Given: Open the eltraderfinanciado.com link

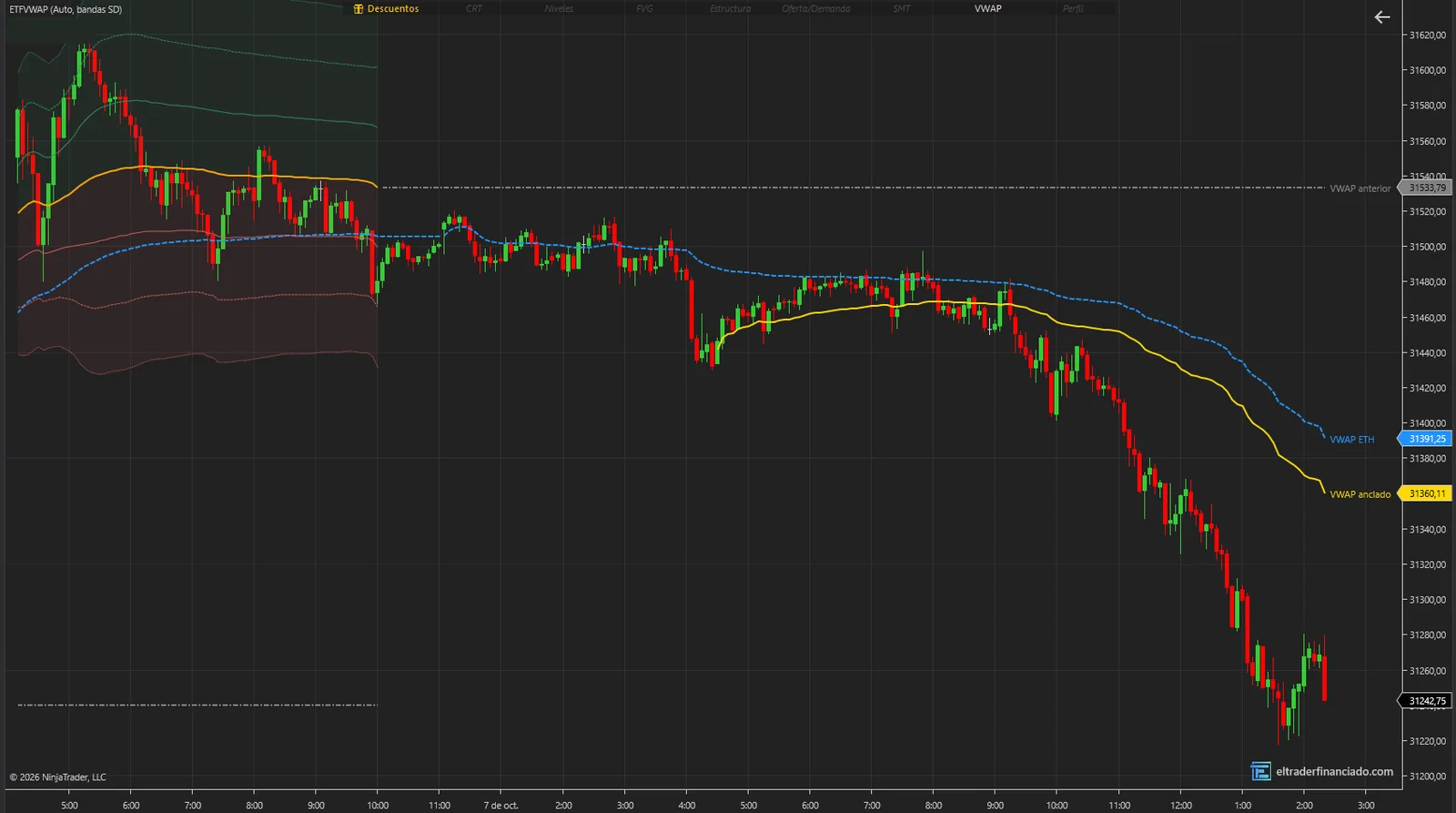Looking at the screenshot, I should tap(1334, 771).
